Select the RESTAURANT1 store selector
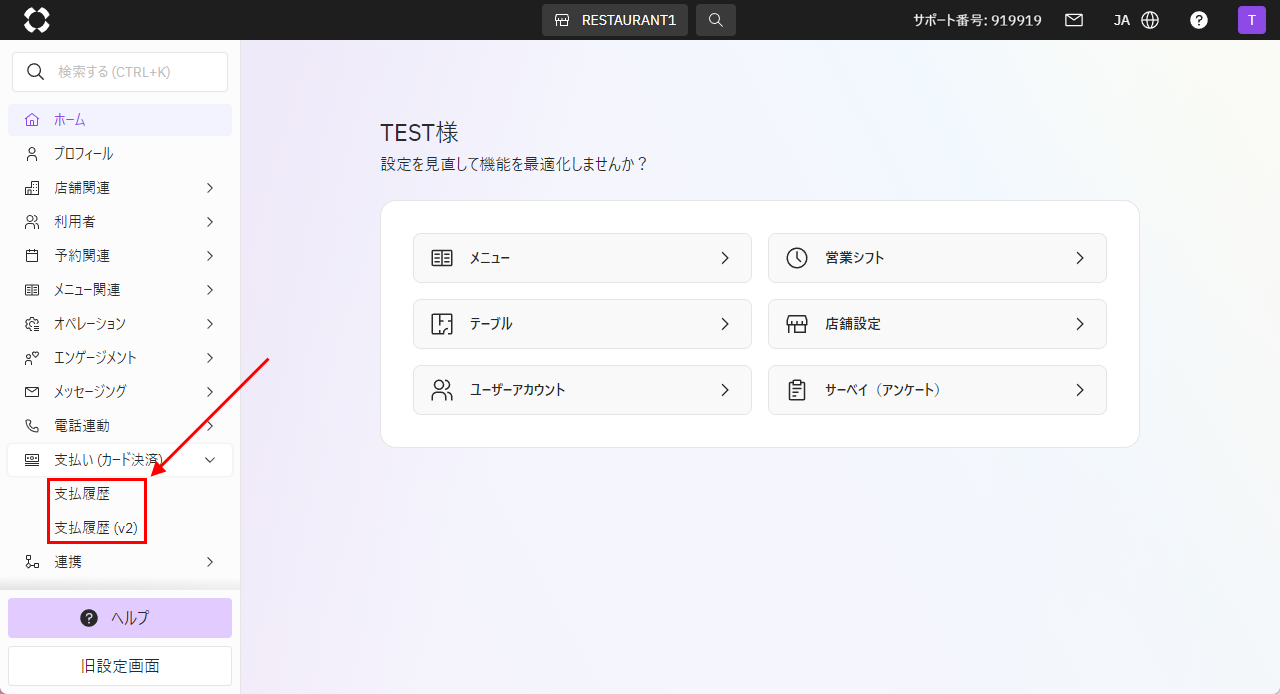1280x694 pixels. 615,20
